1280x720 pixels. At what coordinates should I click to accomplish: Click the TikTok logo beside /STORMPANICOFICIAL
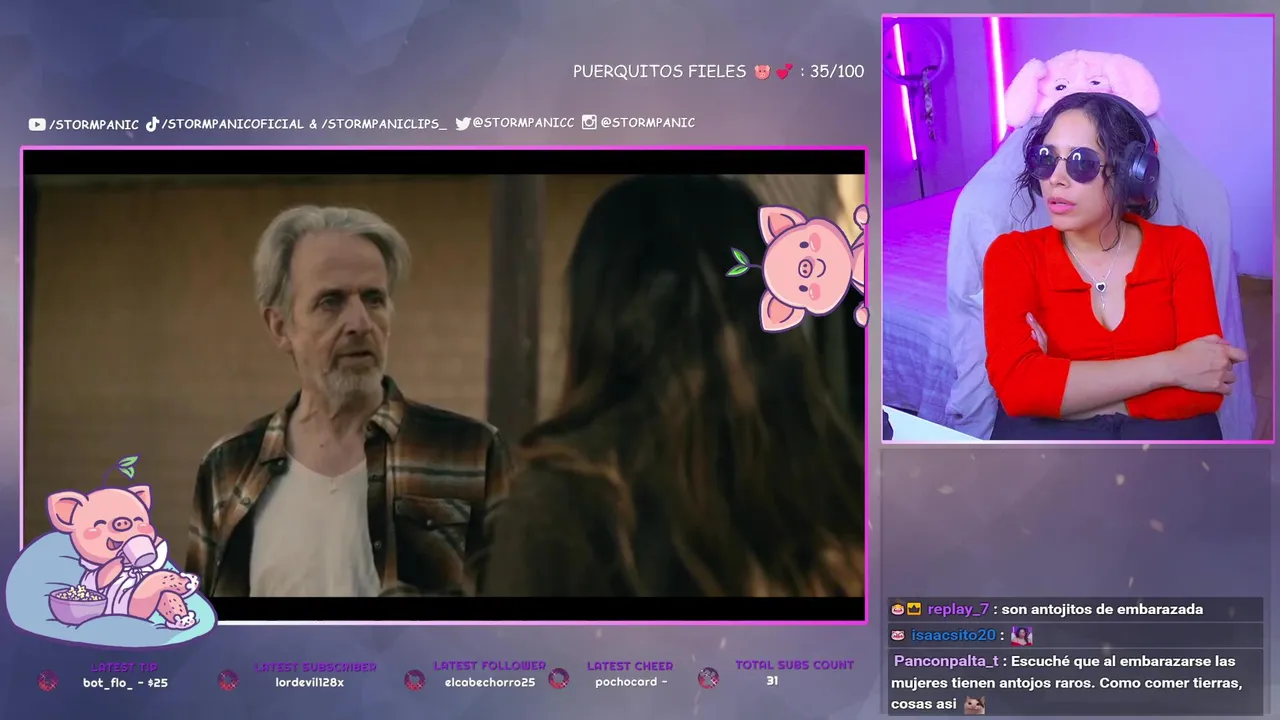152,124
